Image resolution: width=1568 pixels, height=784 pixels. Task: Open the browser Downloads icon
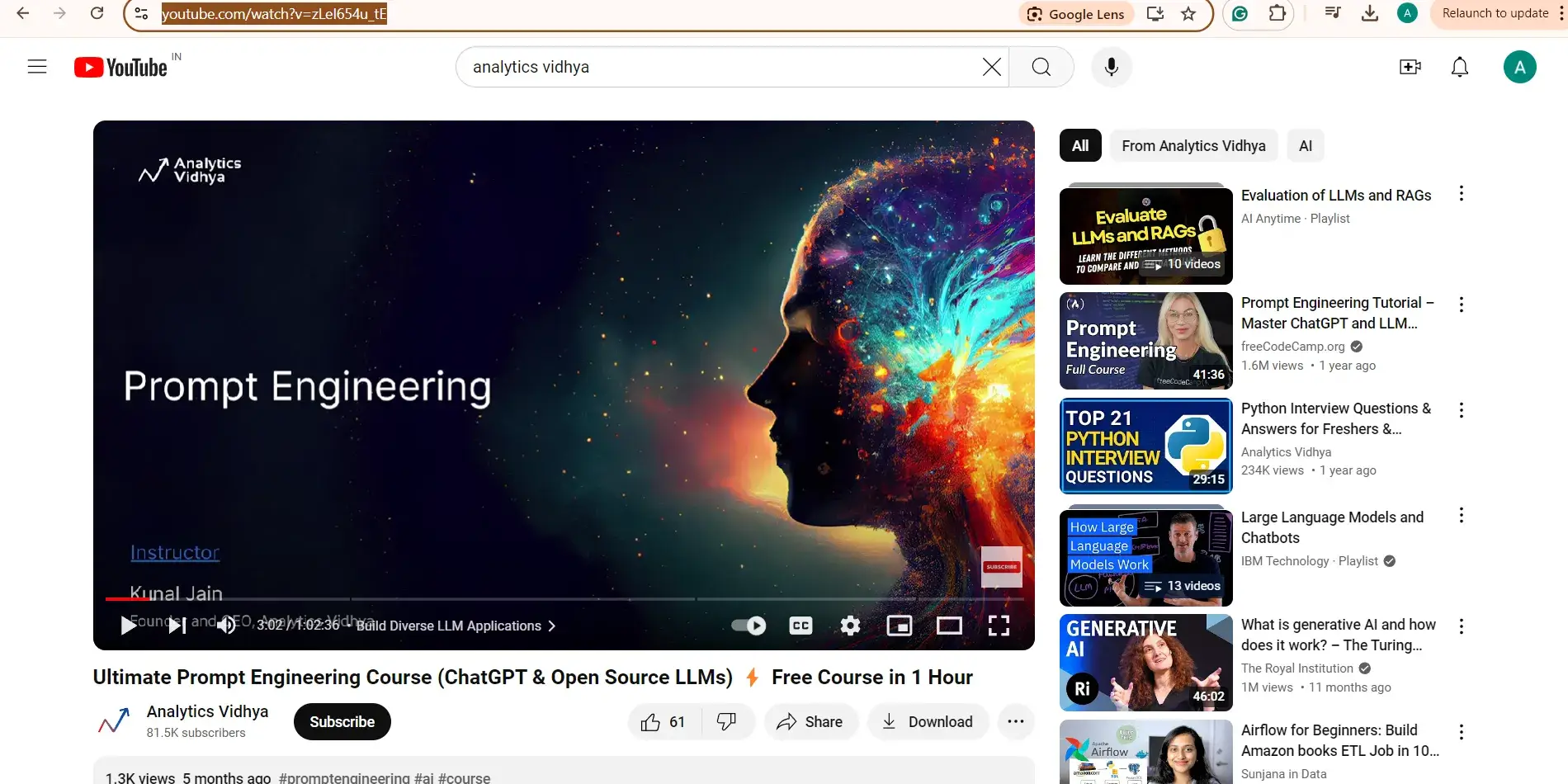(x=1370, y=13)
